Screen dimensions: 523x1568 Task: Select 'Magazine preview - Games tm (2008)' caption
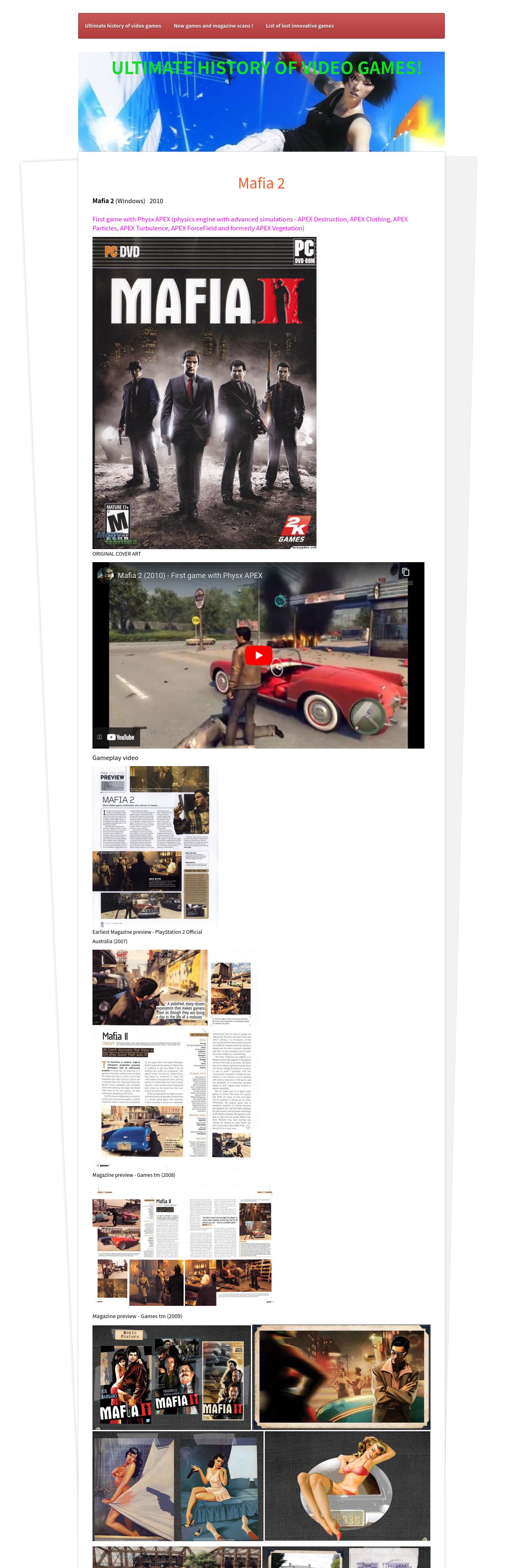133,1175
